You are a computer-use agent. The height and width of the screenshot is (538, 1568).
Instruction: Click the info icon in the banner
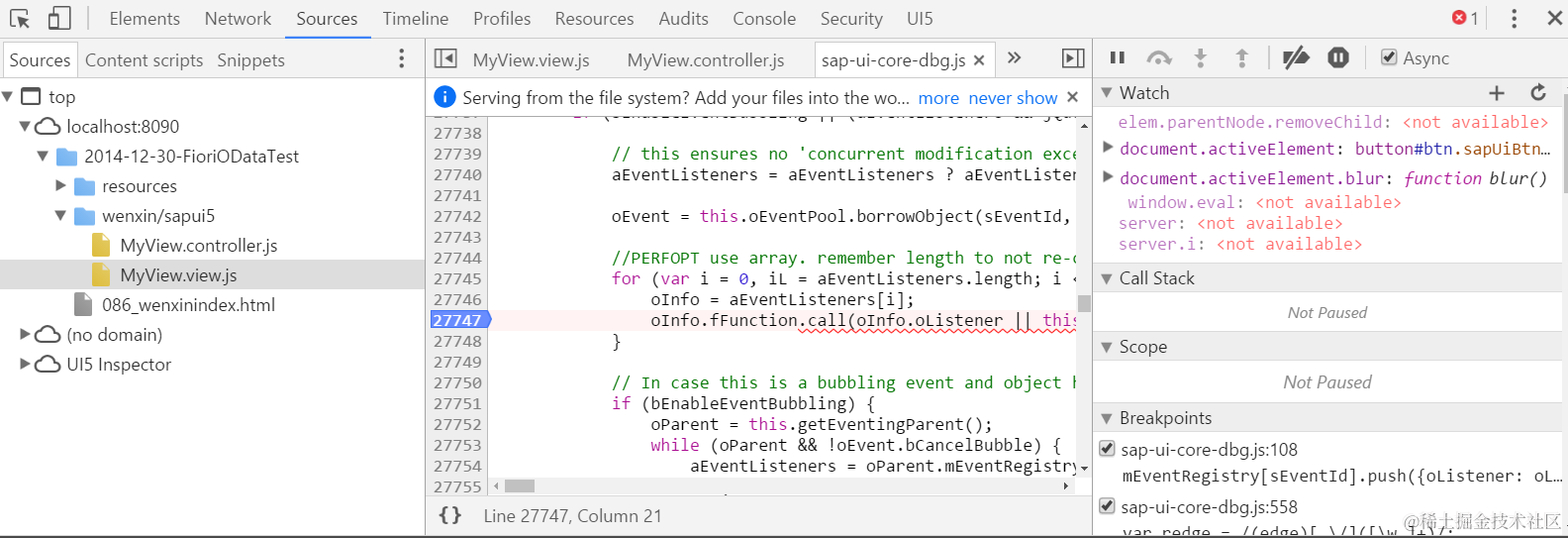tap(445, 97)
